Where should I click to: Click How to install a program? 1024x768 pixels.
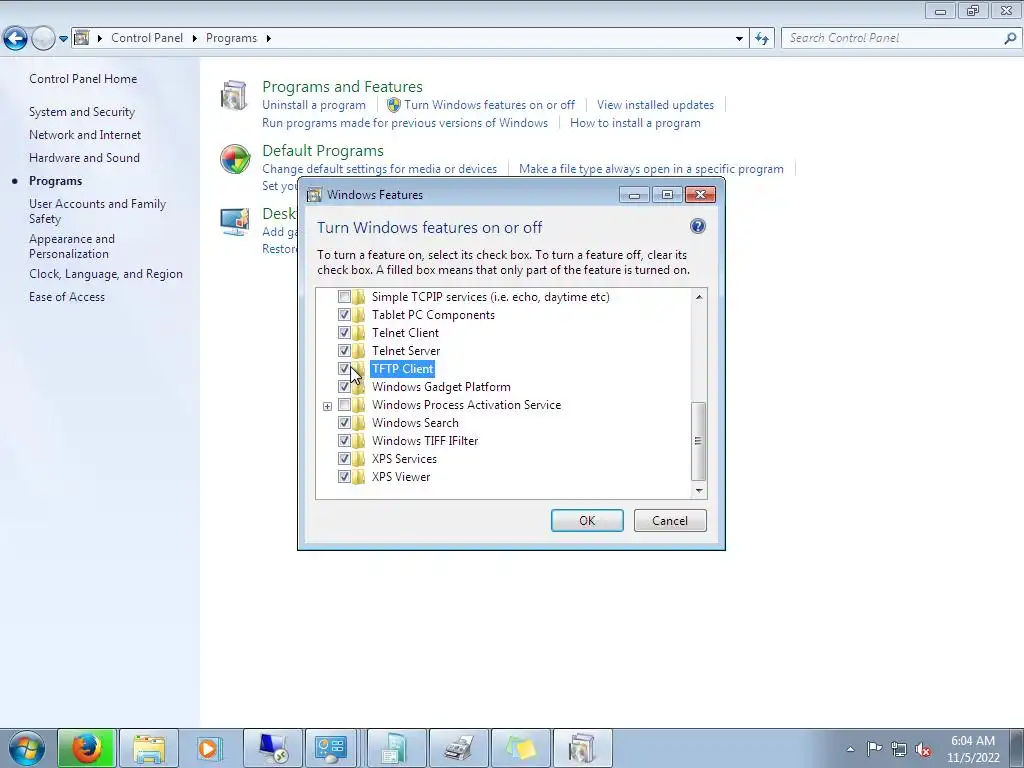point(635,123)
